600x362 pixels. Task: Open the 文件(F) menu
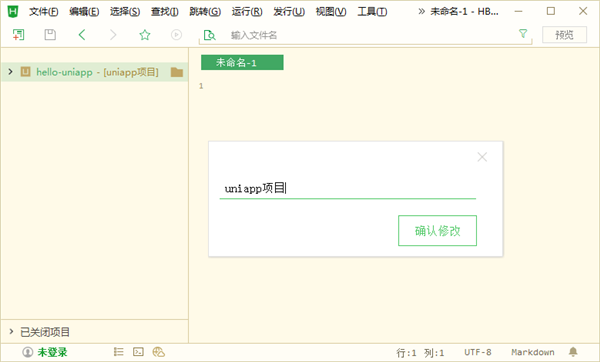(44, 12)
